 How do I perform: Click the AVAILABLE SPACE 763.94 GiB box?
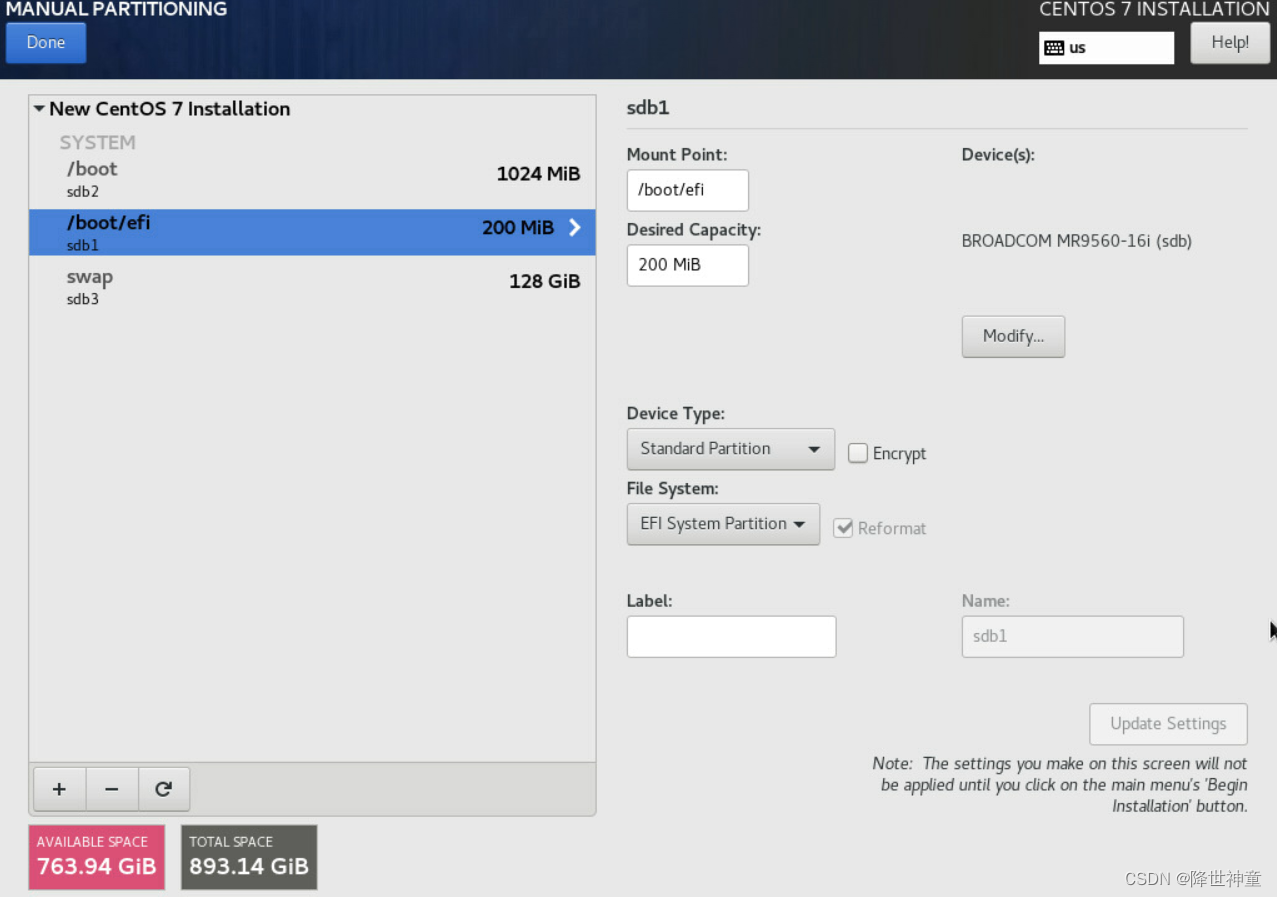click(97, 857)
